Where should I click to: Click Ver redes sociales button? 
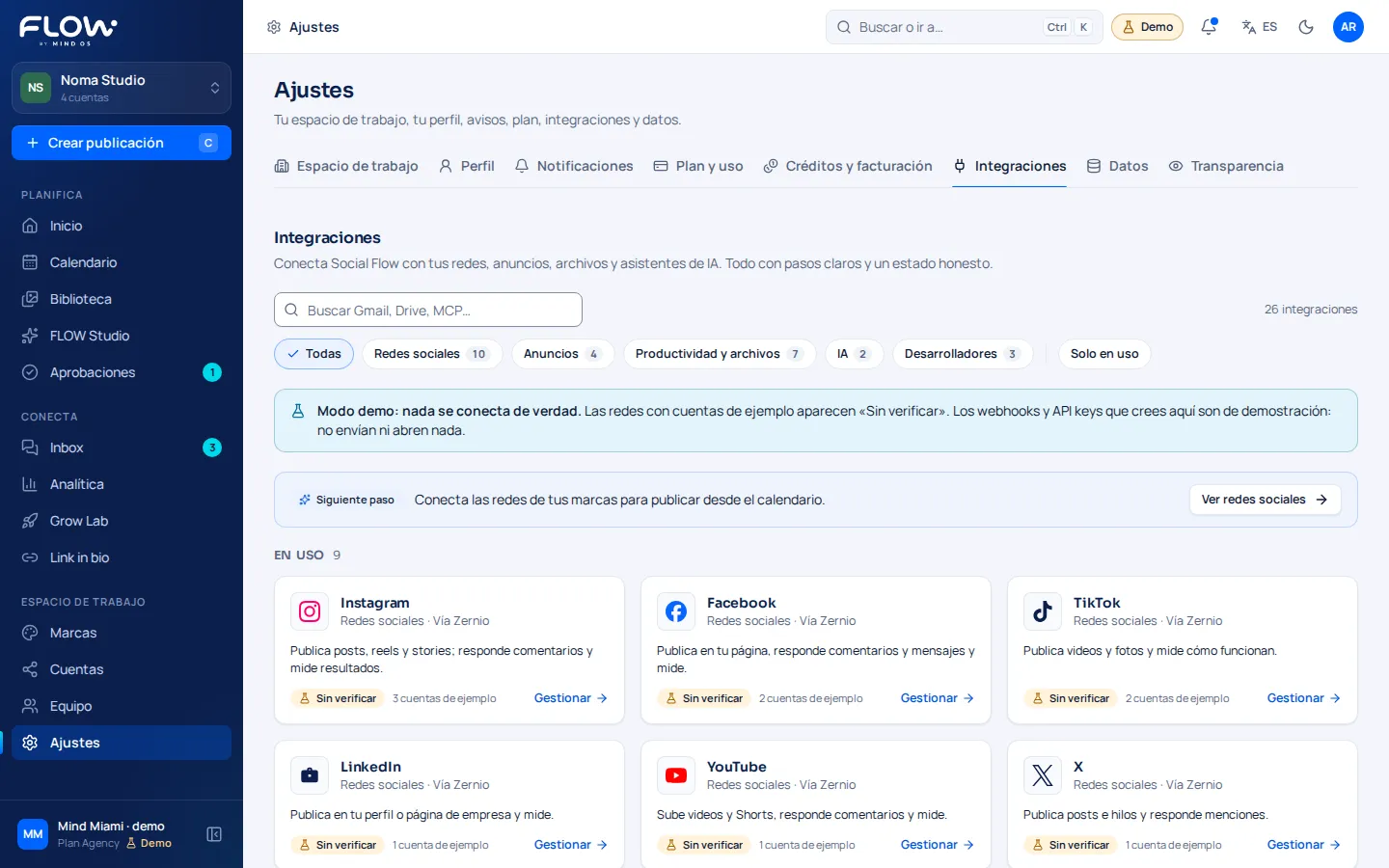(x=1265, y=500)
